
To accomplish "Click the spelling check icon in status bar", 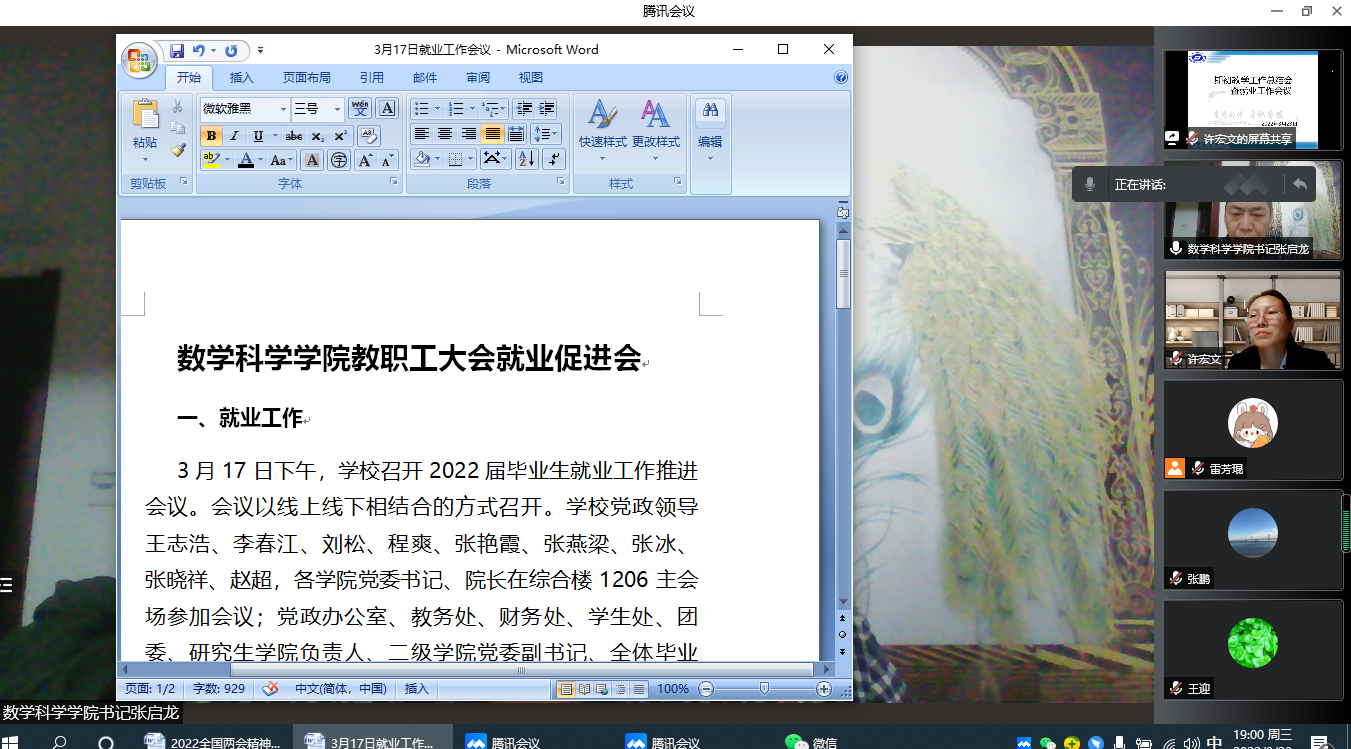I will [270, 689].
